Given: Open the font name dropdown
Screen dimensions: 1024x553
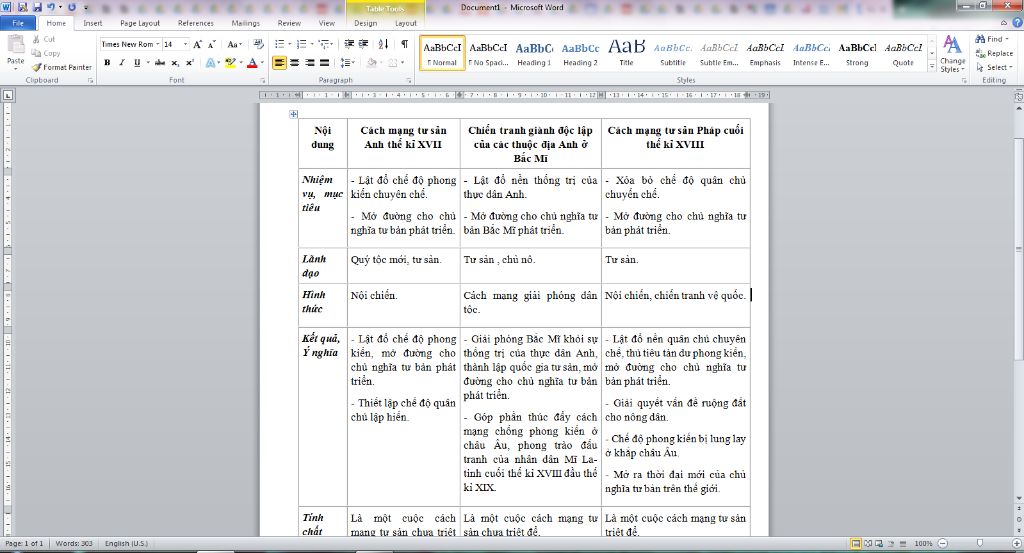Looking at the screenshot, I should [x=157, y=44].
